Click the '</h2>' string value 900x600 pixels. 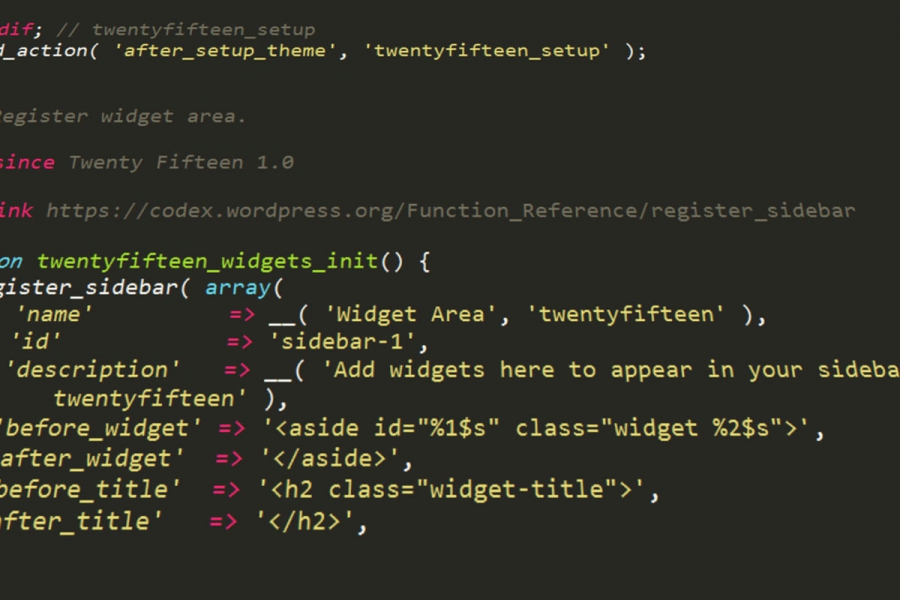click(x=305, y=522)
